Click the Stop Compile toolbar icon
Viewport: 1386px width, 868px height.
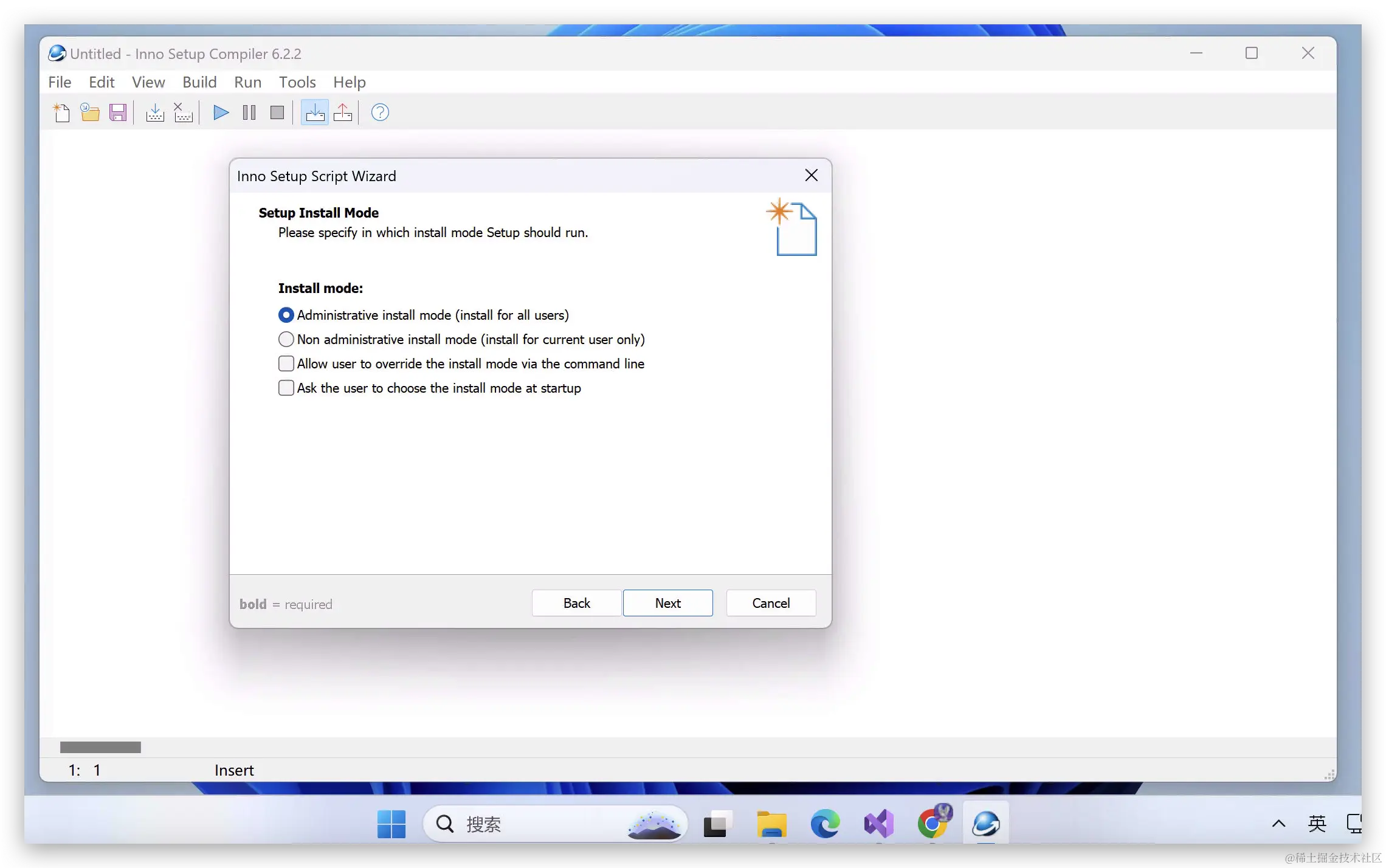click(x=183, y=112)
